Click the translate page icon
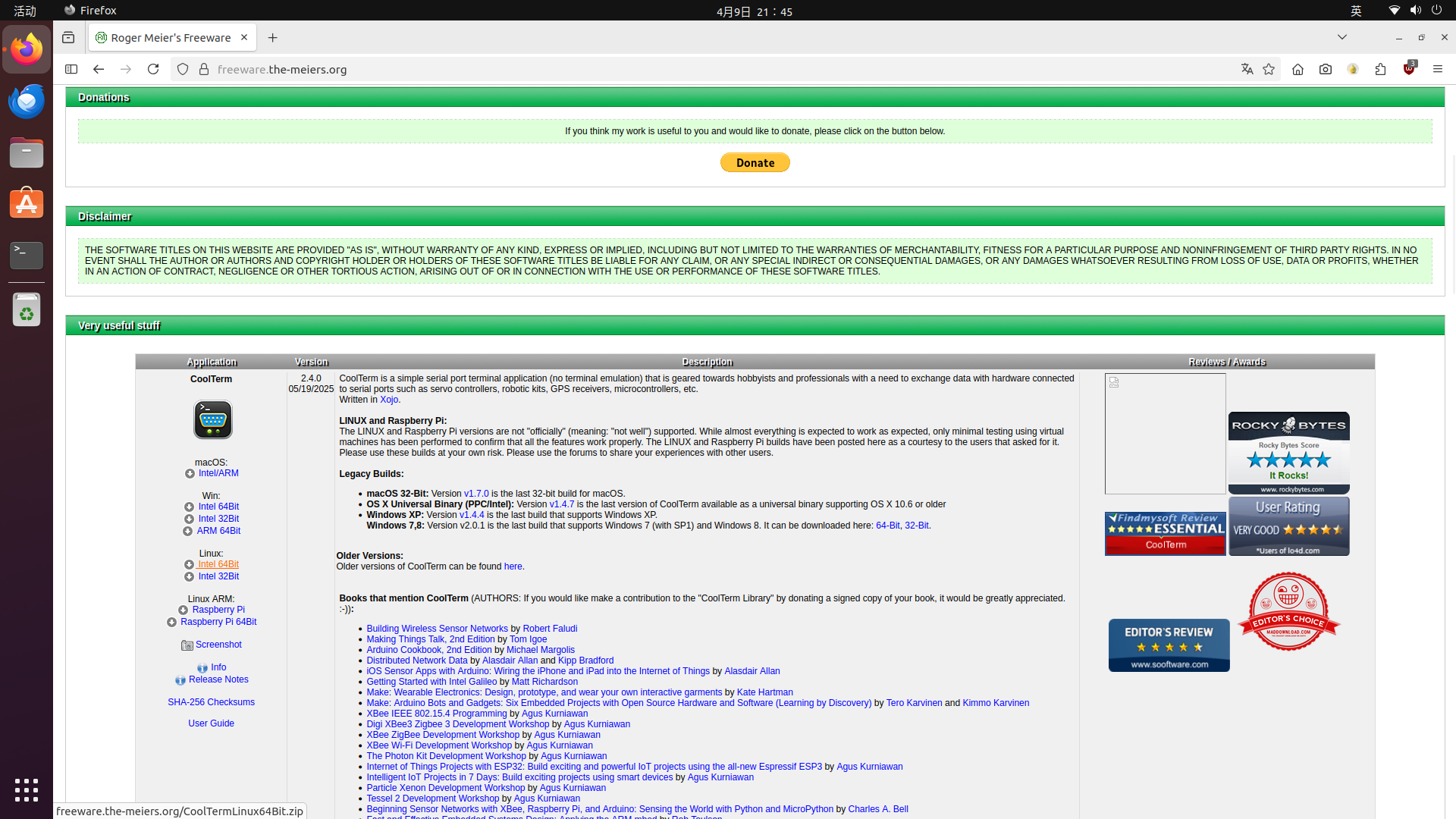The width and height of the screenshot is (1456, 819). point(1247,69)
